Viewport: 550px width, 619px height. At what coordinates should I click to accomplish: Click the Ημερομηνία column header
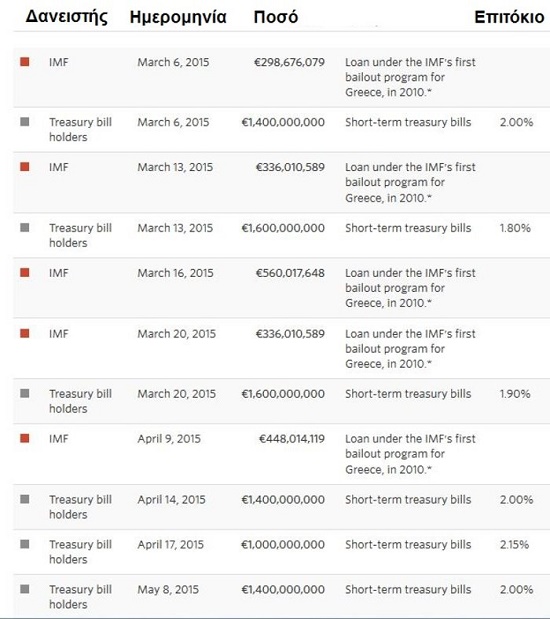click(178, 17)
